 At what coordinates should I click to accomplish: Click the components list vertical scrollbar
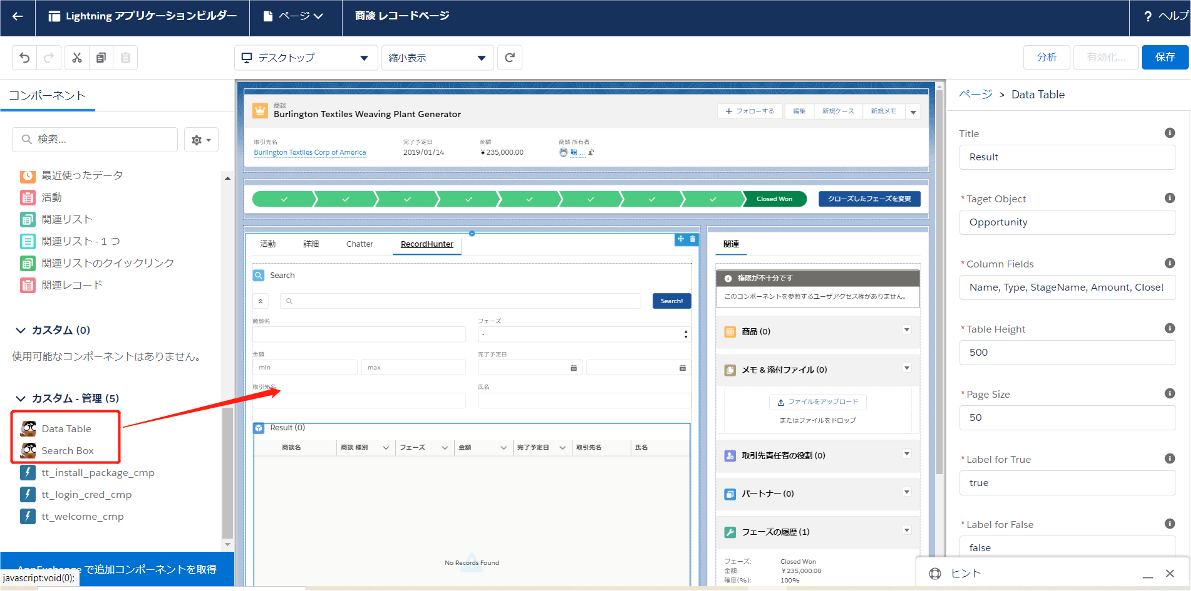tap(227, 474)
